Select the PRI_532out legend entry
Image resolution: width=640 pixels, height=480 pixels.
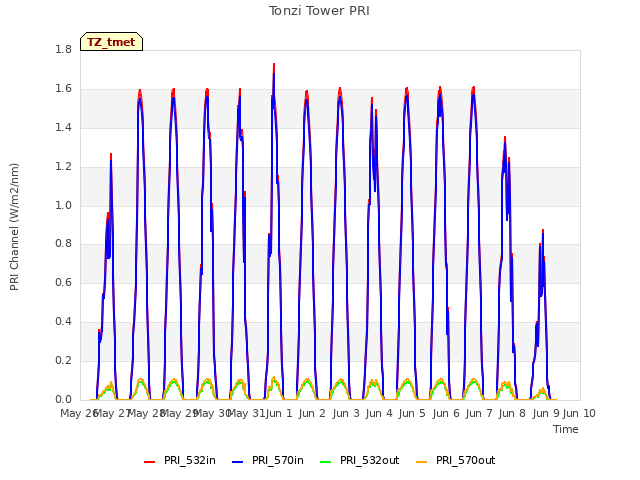coord(359,460)
